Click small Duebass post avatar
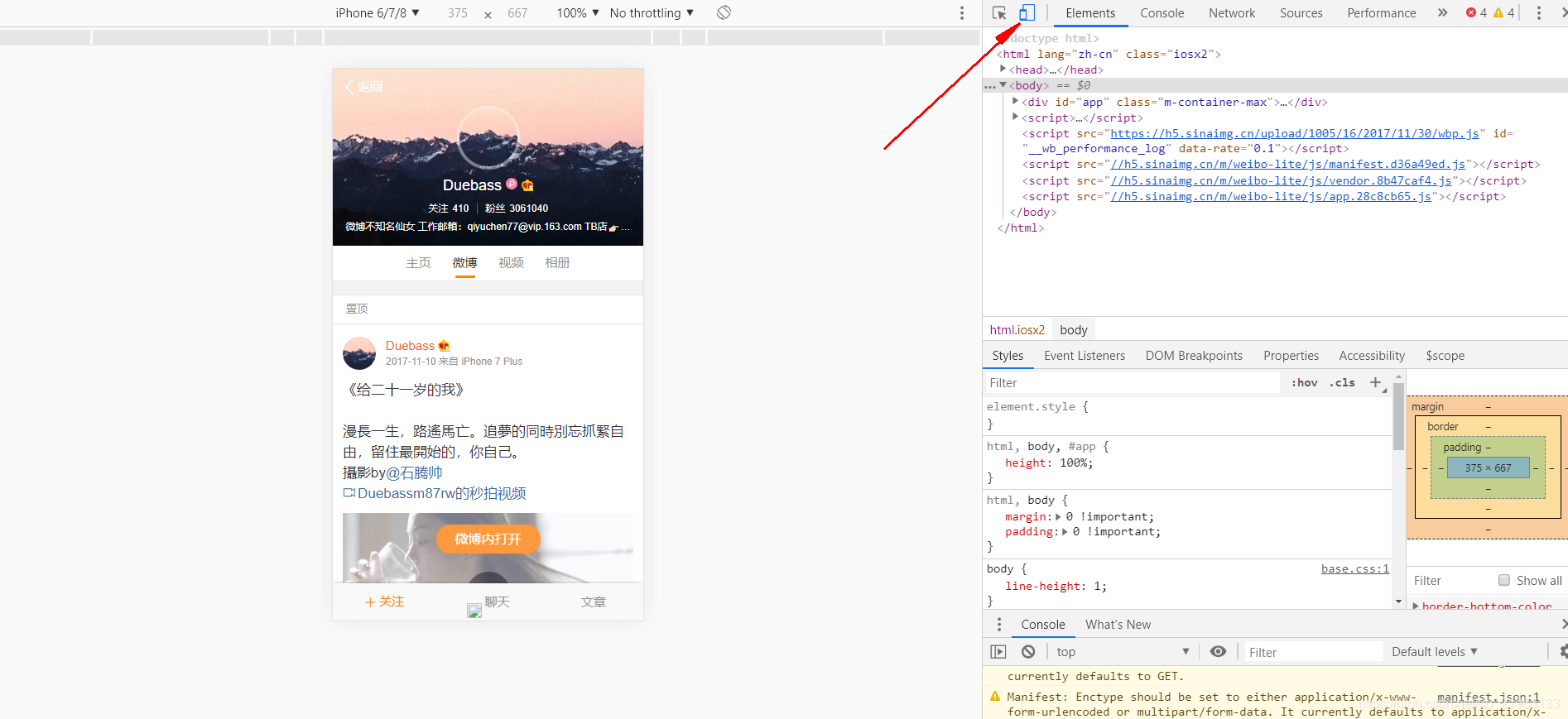This screenshot has width=1568, height=719. point(359,353)
